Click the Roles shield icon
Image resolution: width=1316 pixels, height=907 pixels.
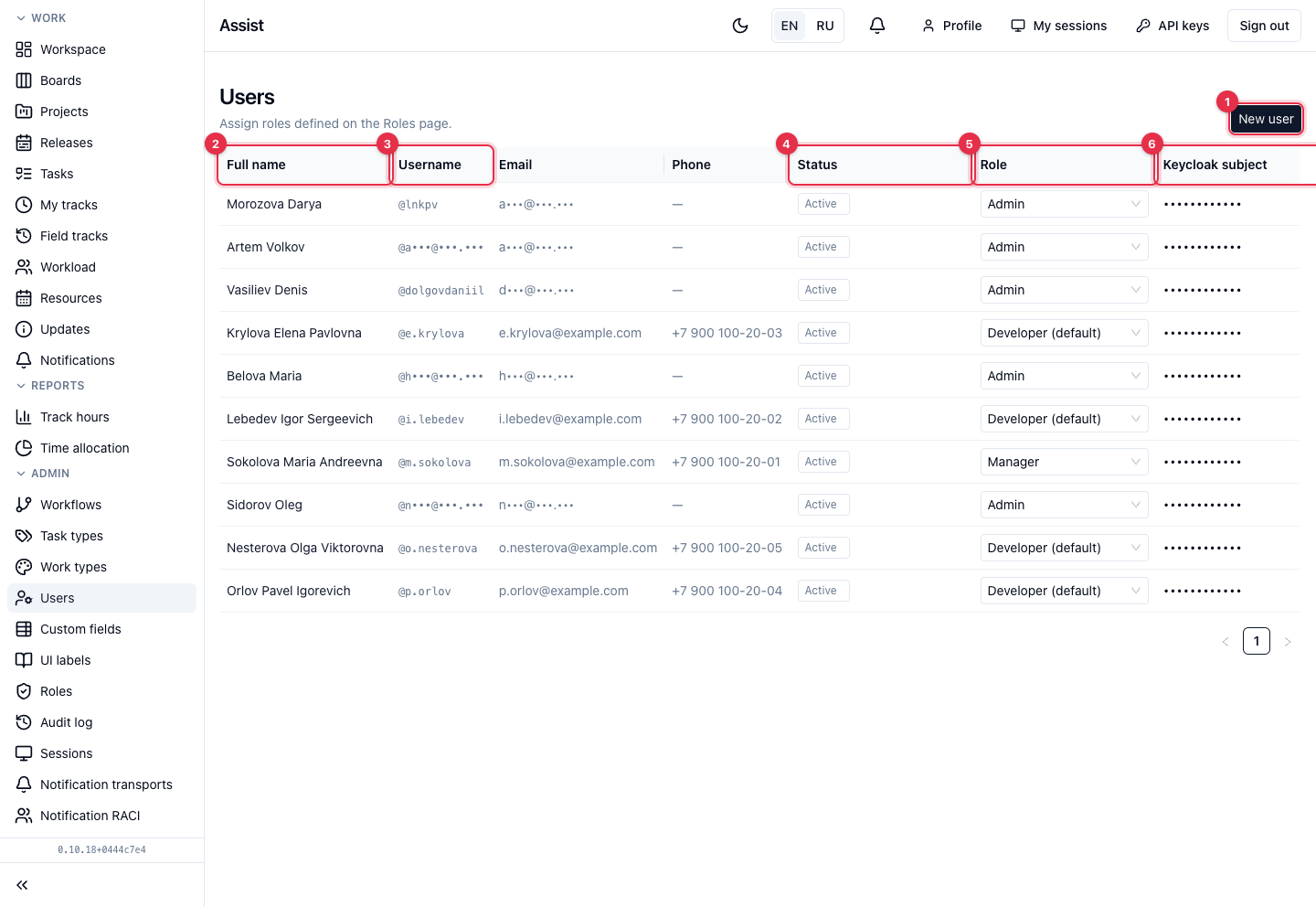click(x=24, y=691)
